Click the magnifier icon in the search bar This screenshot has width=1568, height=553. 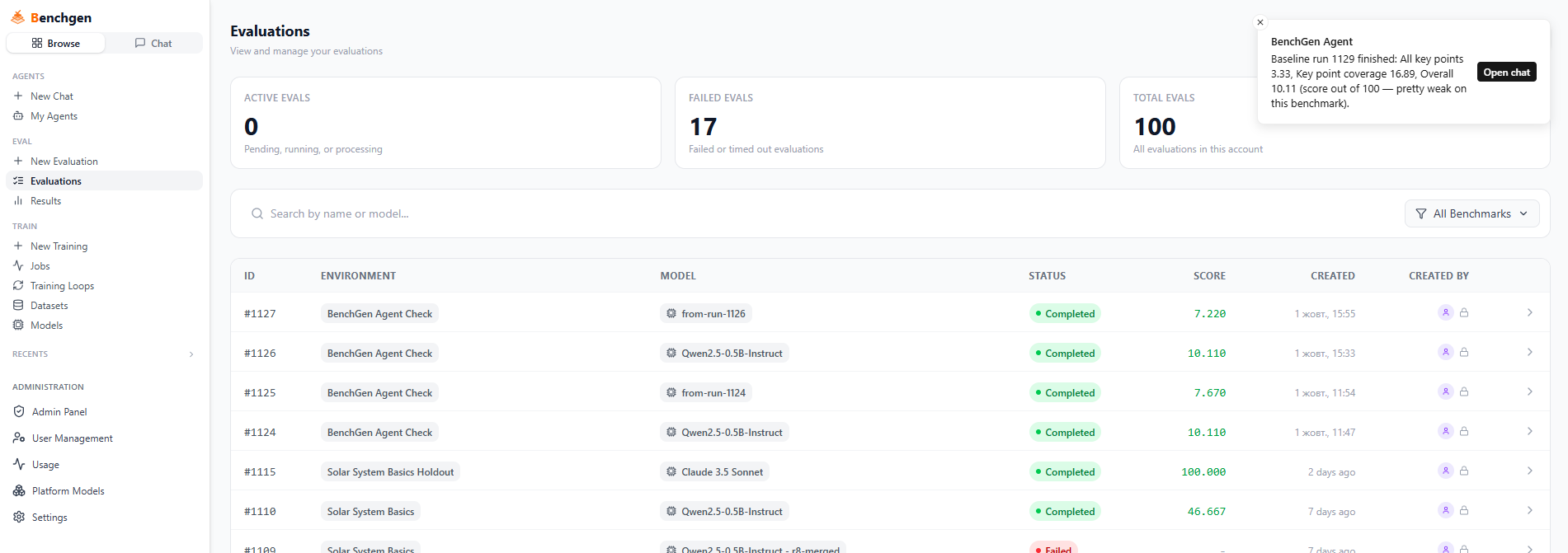coord(257,214)
